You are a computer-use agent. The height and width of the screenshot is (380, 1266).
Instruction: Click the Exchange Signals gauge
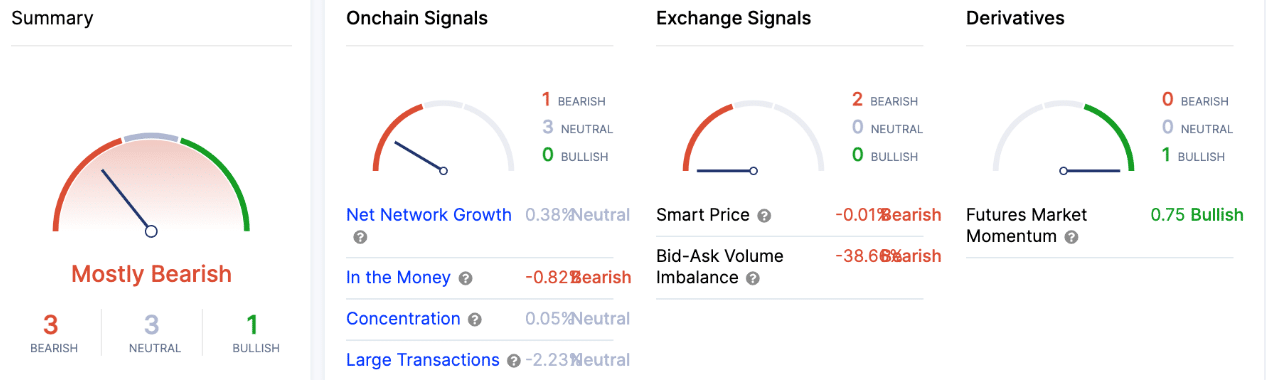tap(753, 136)
